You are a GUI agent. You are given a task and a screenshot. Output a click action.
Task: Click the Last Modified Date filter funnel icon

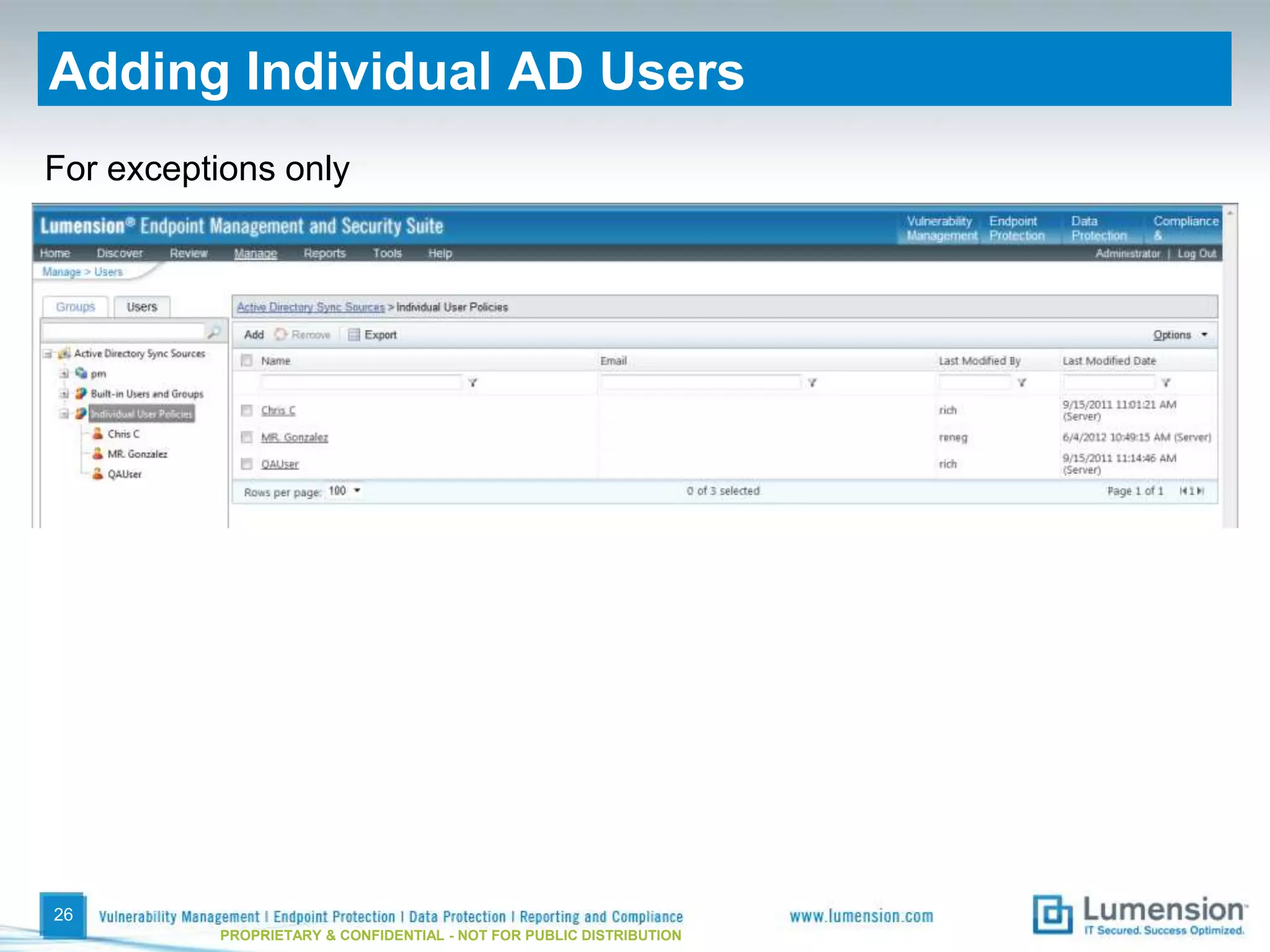[1166, 382]
